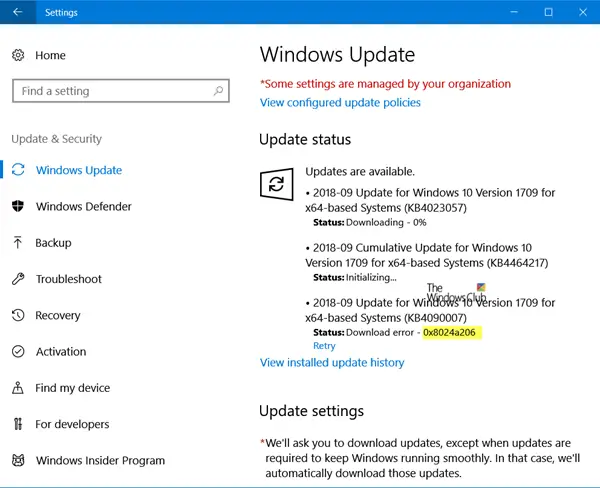600x488 pixels.
Task: Click the Windows Insider Program cat icon
Action: pos(18,460)
